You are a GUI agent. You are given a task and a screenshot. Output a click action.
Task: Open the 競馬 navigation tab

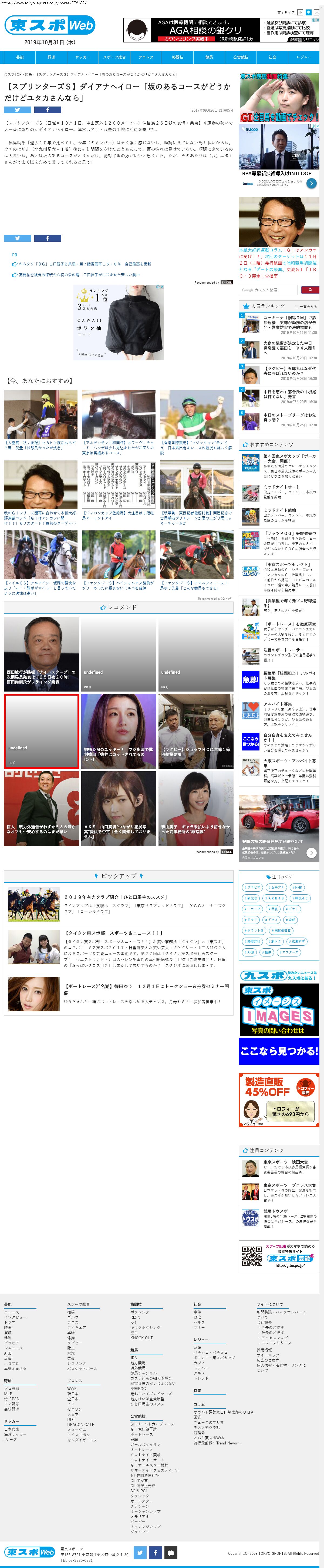209,57
